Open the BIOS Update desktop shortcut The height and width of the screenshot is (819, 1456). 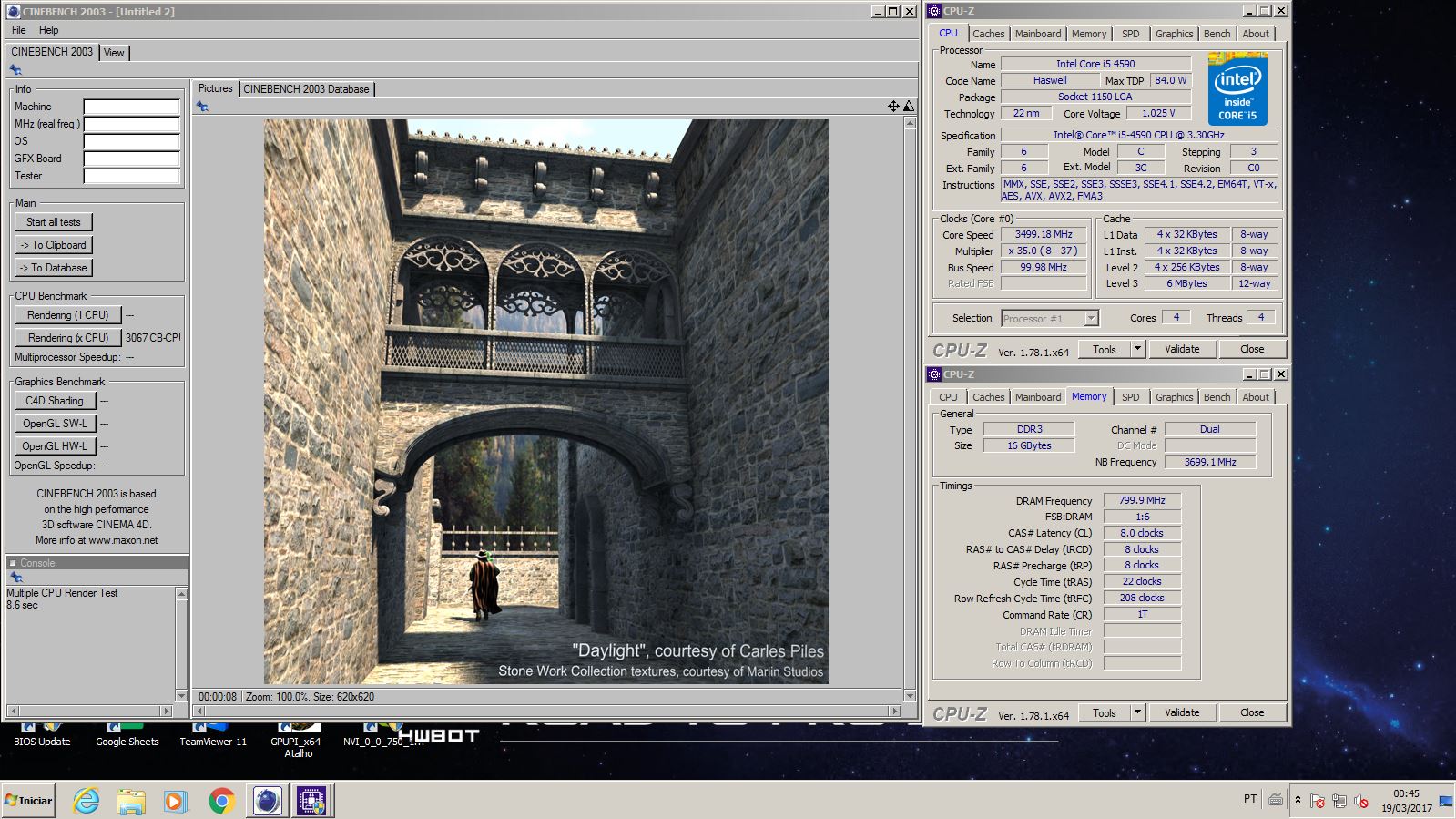[x=42, y=736]
